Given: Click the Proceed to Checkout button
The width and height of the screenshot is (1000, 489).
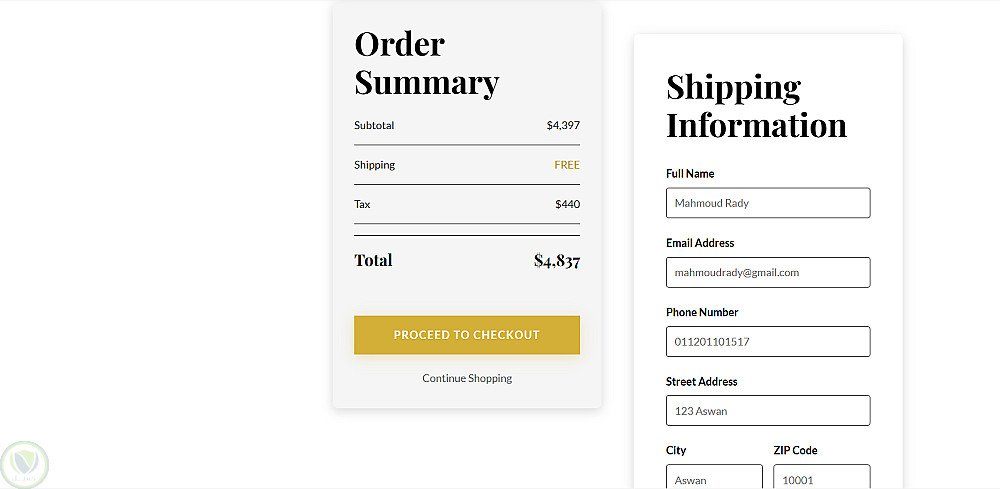Looking at the screenshot, I should tap(466, 335).
